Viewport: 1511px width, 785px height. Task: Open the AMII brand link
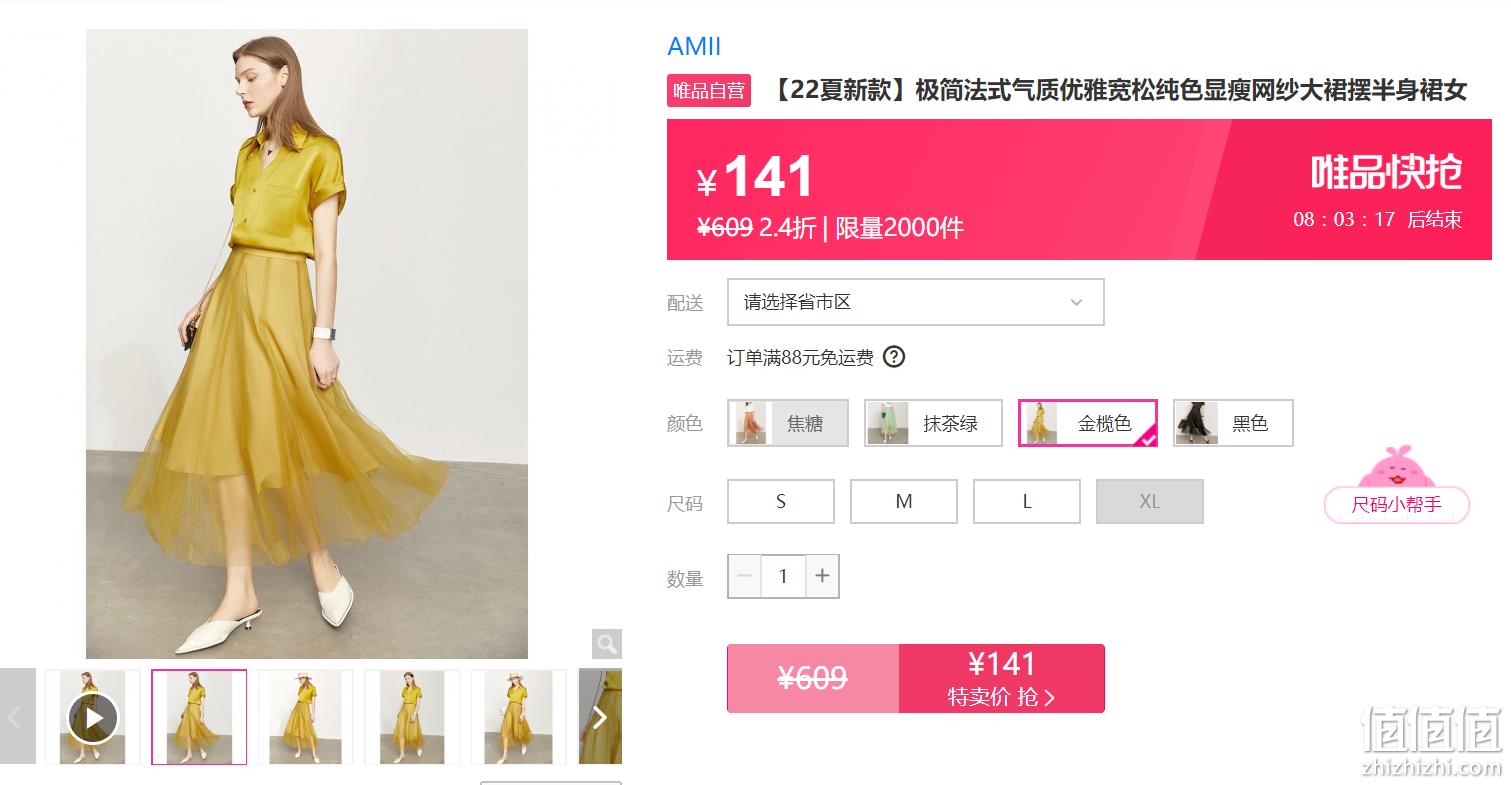[x=694, y=47]
